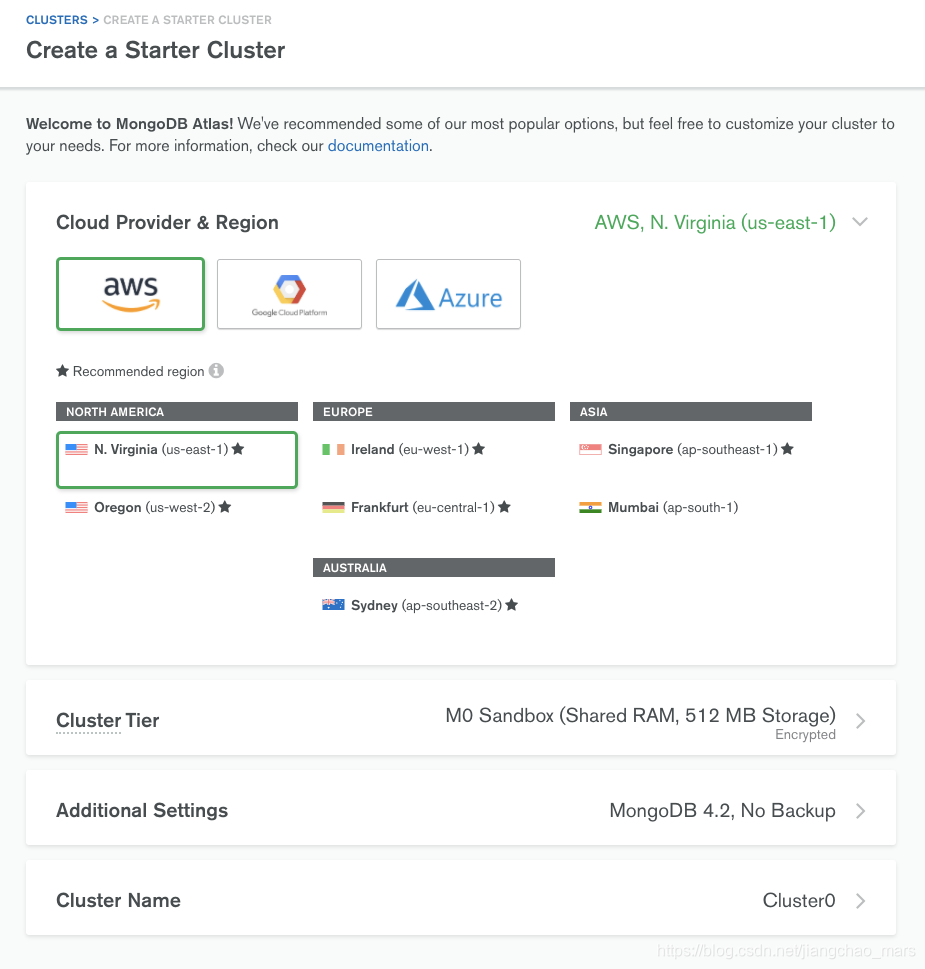Choose the Google Cloud Platform provider
This screenshot has height=969, width=925.
[x=289, y=294]
